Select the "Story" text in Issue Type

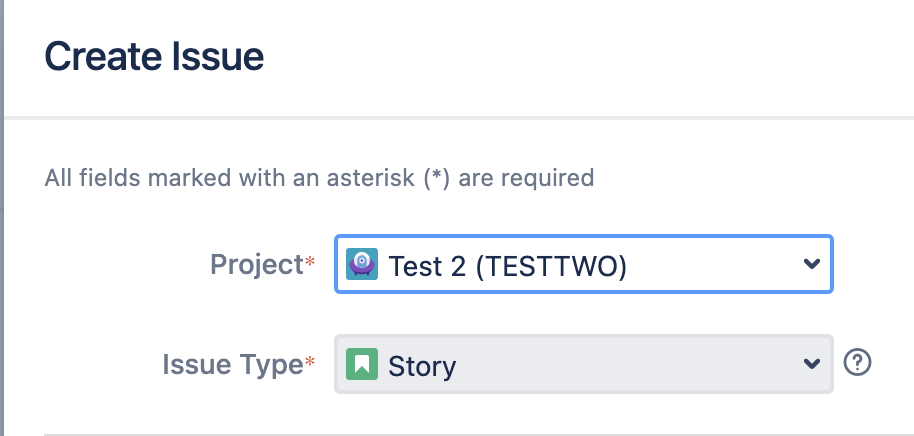(421, 366)
